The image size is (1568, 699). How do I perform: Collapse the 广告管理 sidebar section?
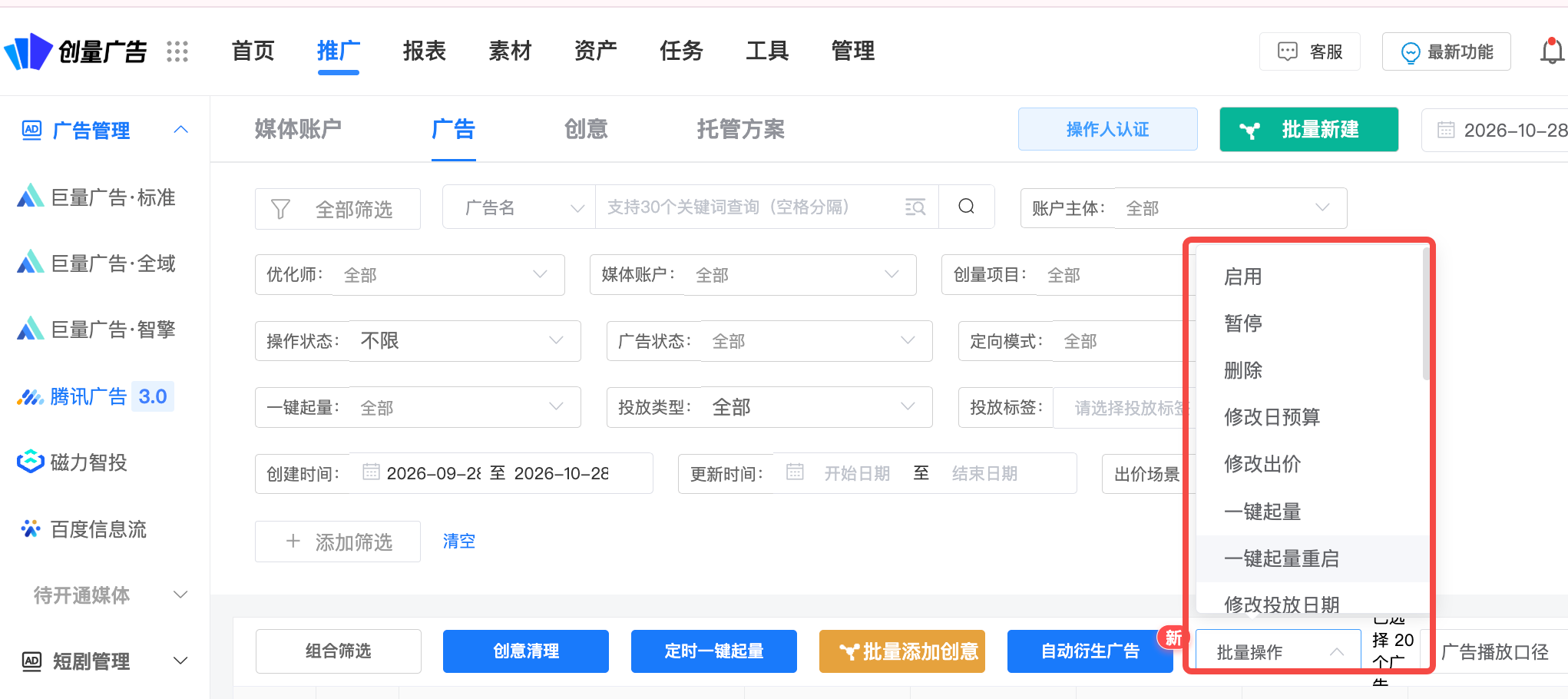point(180,130)
